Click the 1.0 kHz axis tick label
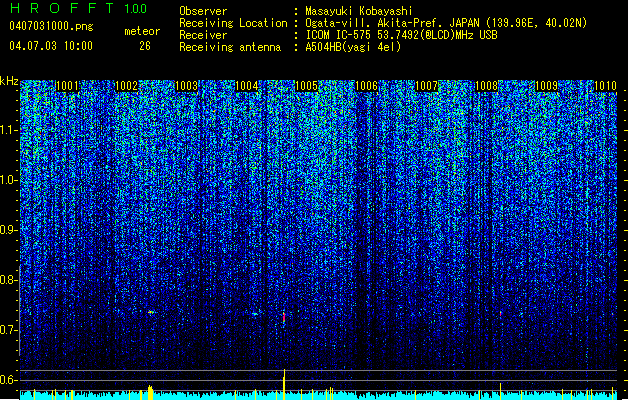Viewport: 629px width, 400px height. click(8, 181)
